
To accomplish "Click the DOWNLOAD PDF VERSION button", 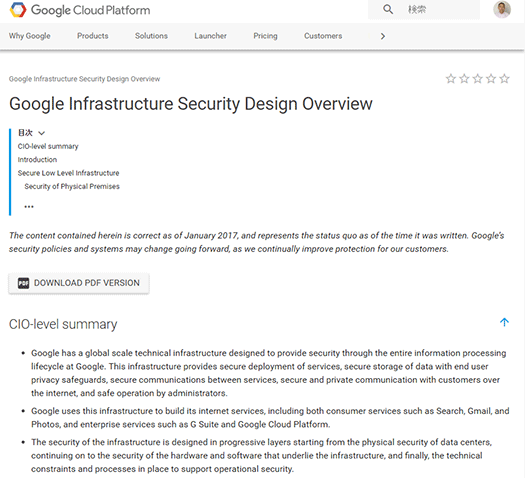I will pyautogui.click(x=79, y=284).
